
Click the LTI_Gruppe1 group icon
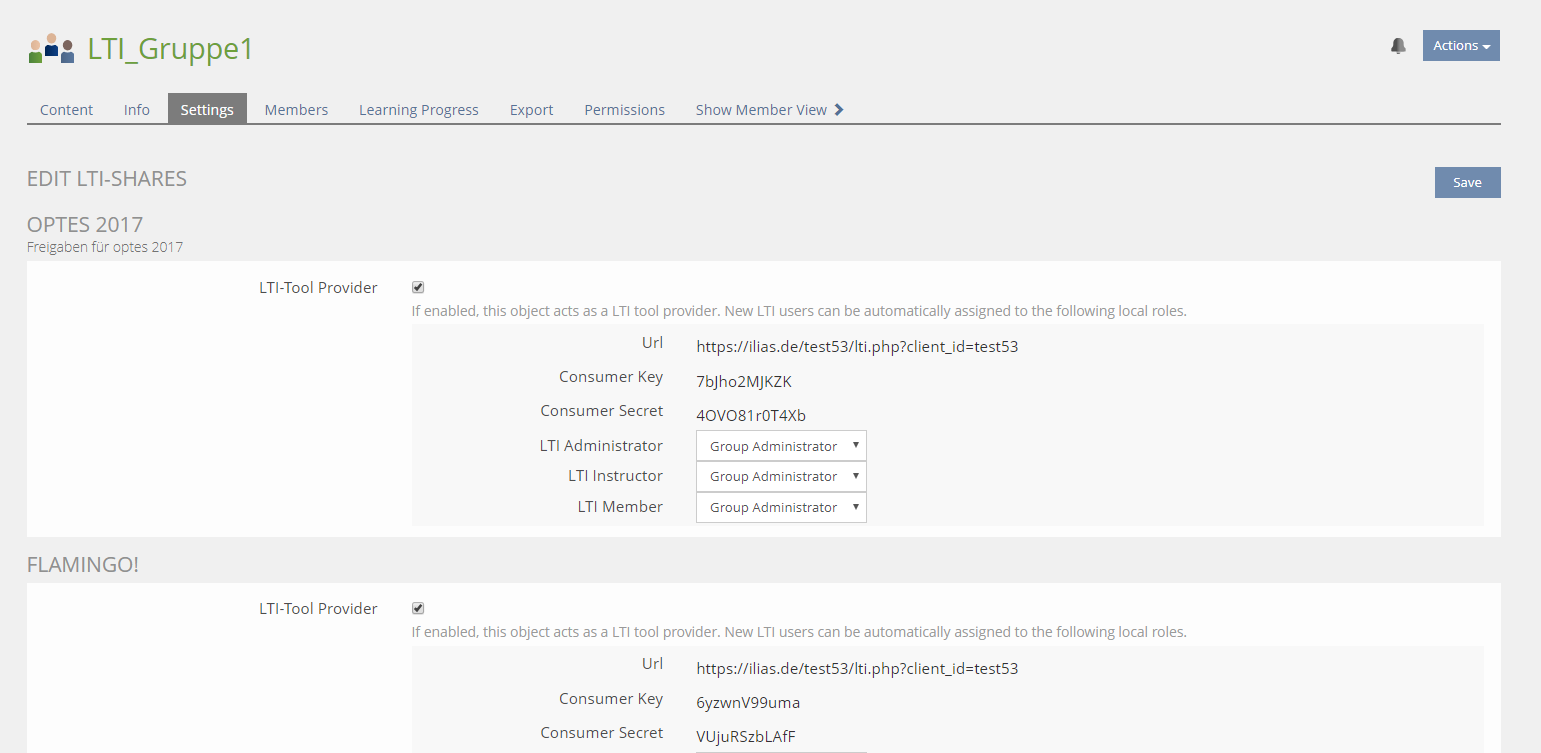tap(51, 48)
